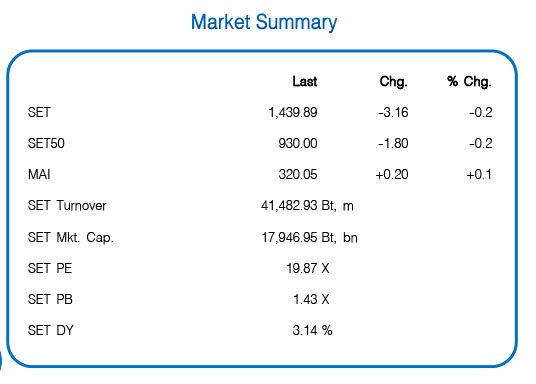This screenshot has height=384, width=536.
Task: Select the MAI last value 320.05
Action: pos(298,174)
